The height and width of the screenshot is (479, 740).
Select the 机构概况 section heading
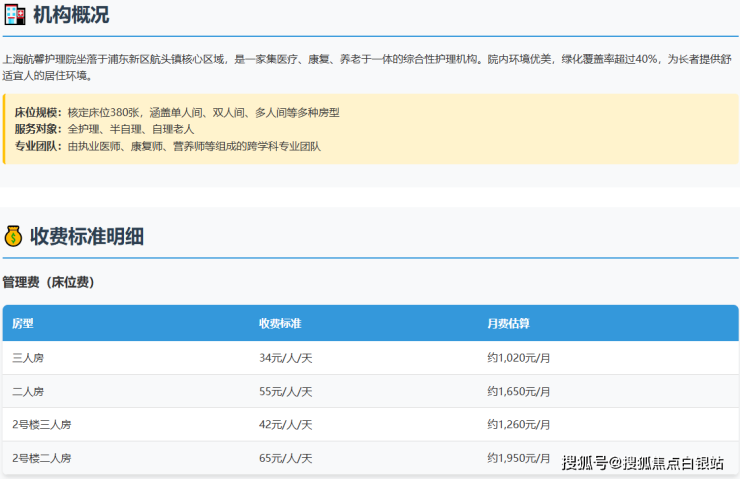click(x=70, y=15)
